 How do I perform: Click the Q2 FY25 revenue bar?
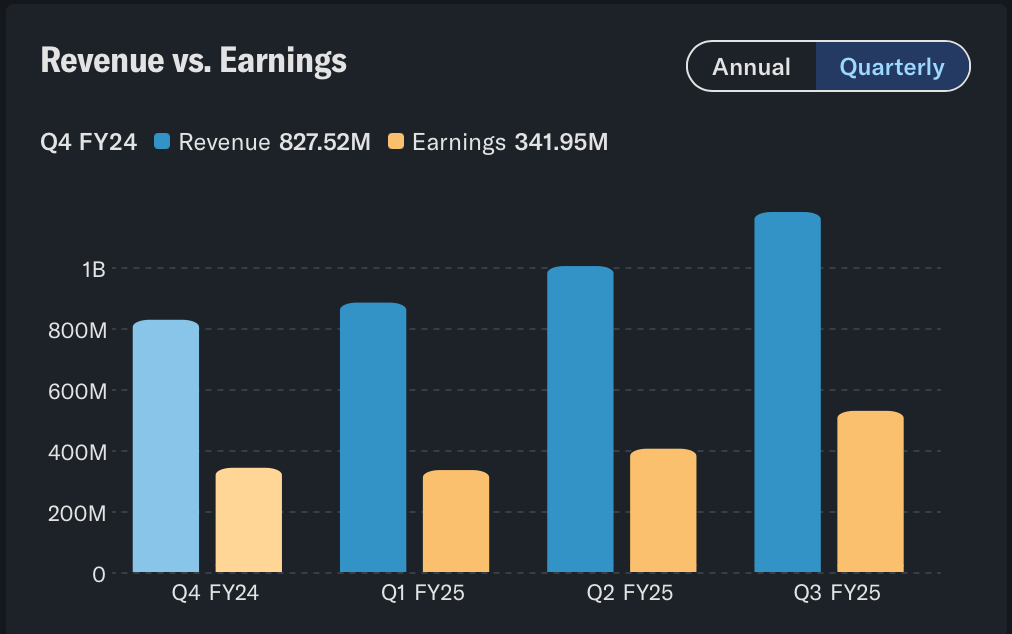580,419
